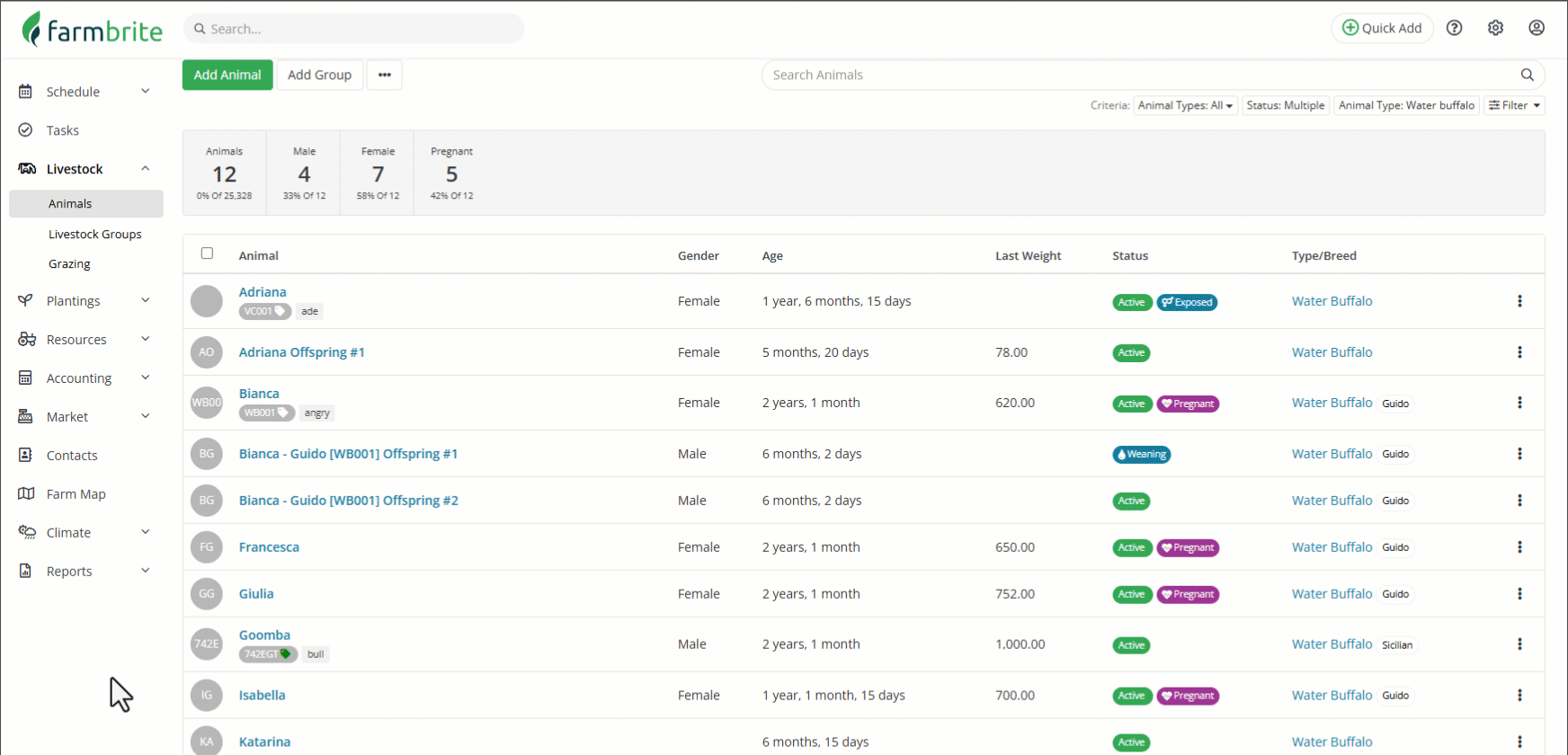
Task: Expand the Market sidebar section
Action: 146,416
